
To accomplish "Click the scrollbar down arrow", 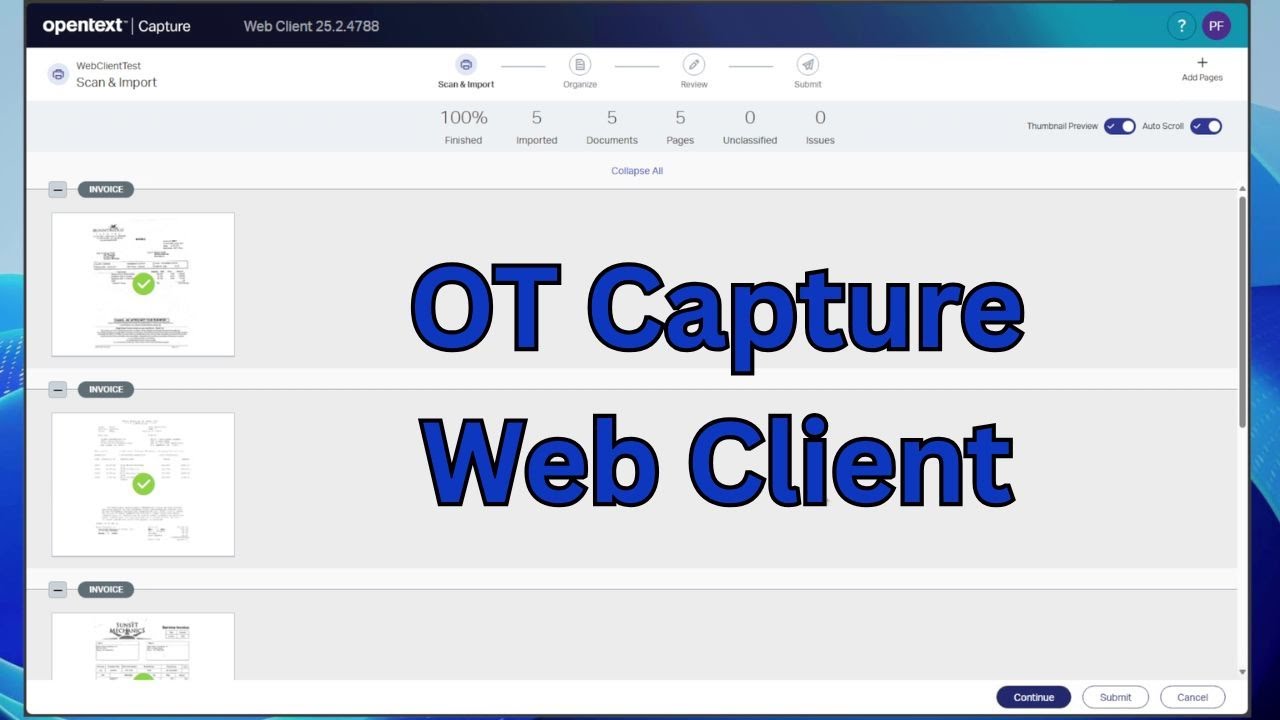I will [x=1243, y=673].
